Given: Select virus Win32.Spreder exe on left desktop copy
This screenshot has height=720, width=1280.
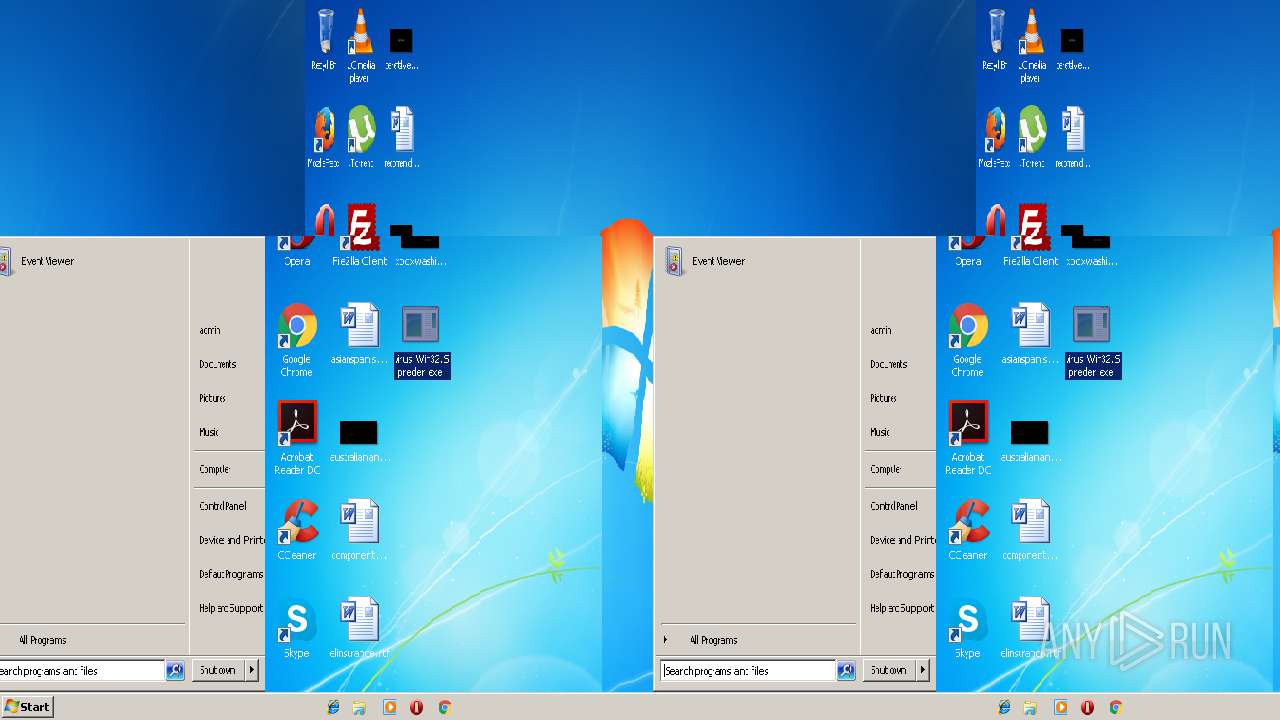Looking at the screenshot, I should 421,341.
